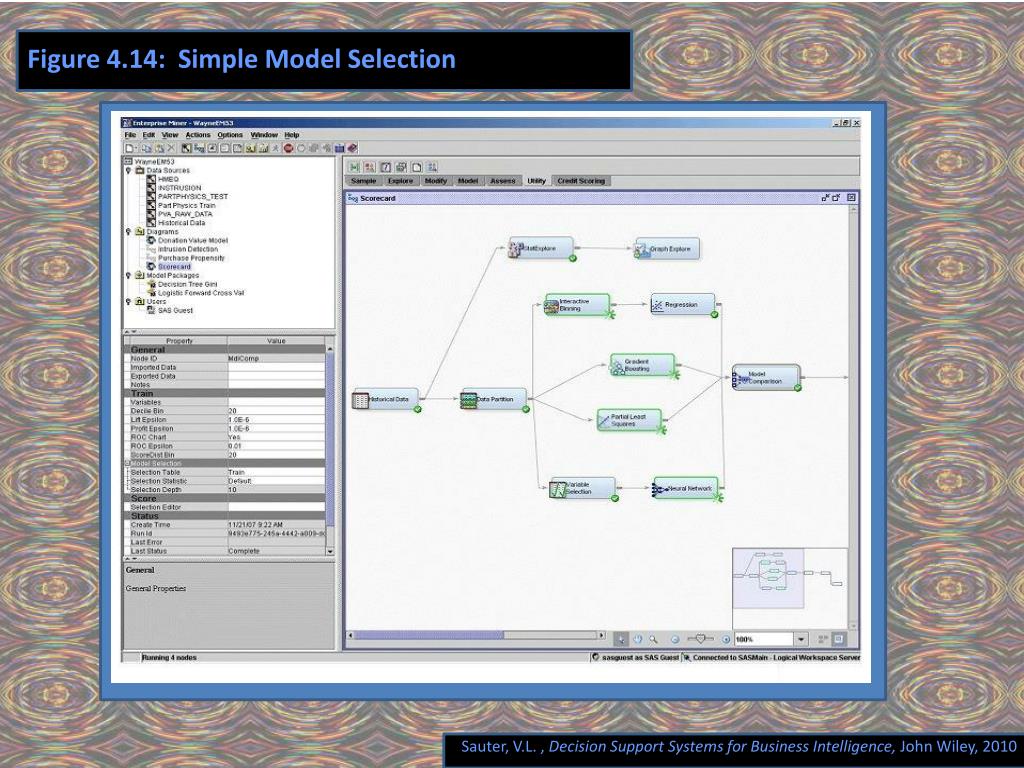
Task: Select the Variable Selection node
Action: click(x=583, y=488)
